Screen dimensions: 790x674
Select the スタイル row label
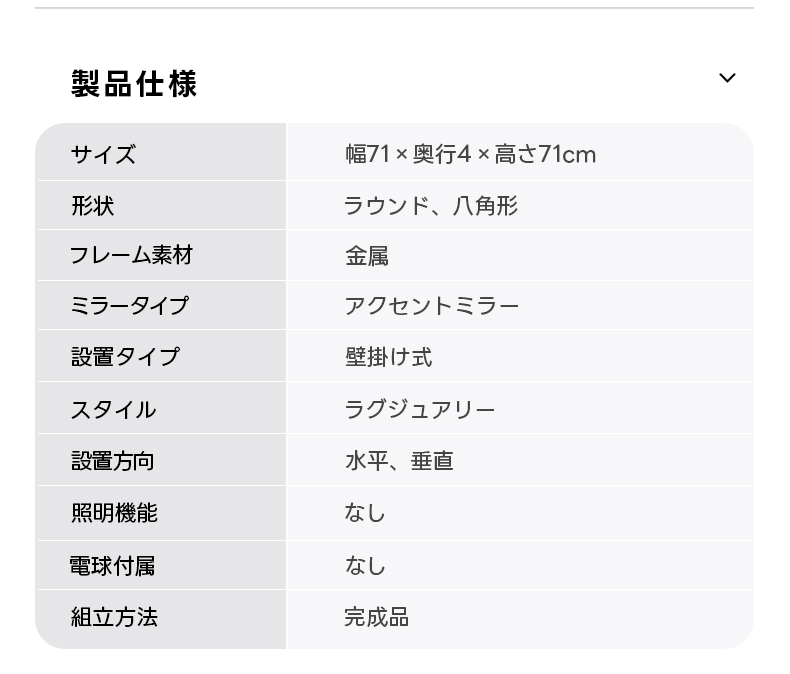113,409
